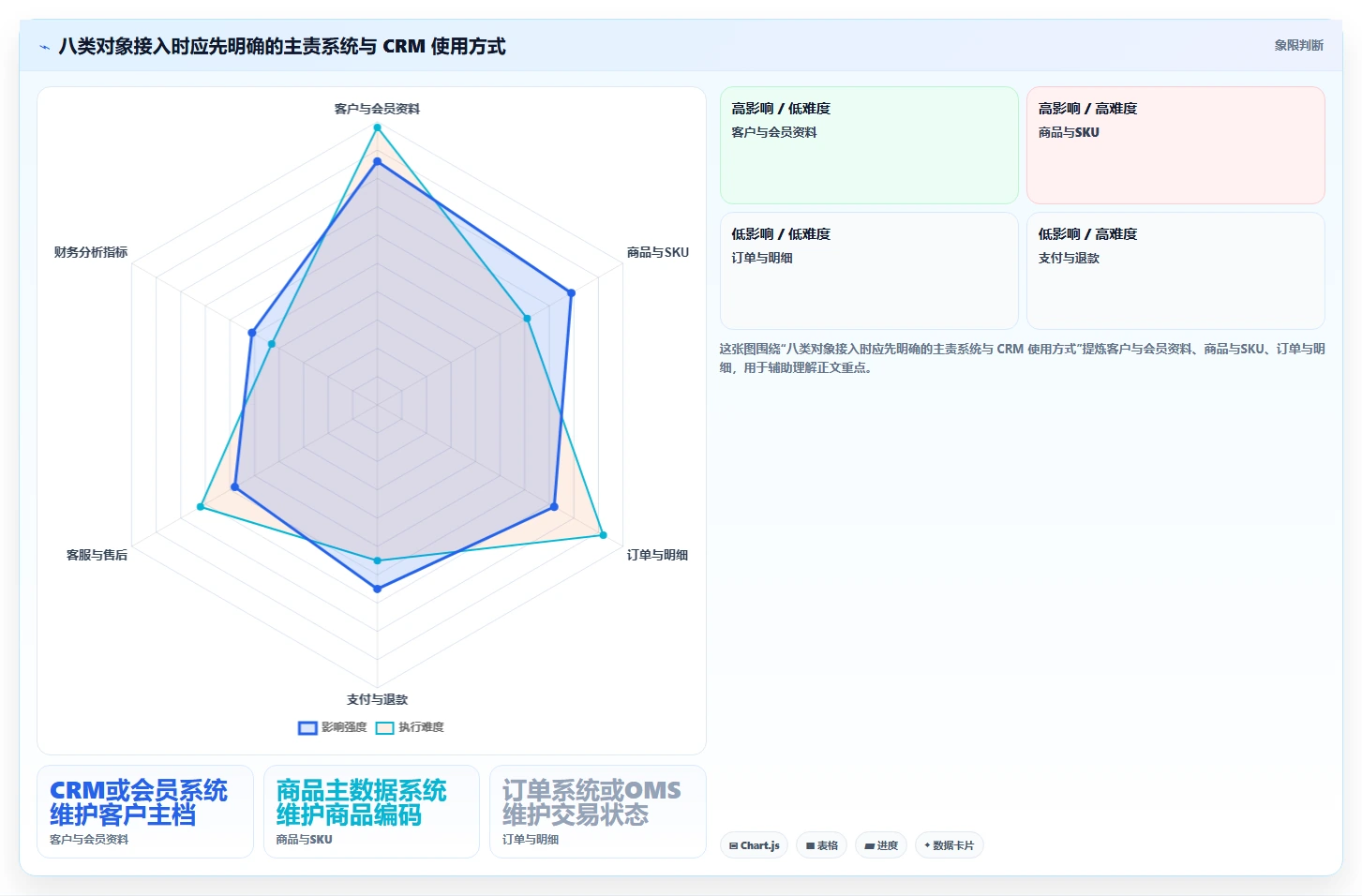Viewport: 1362px width, 896px height.
Task: Click the 财务分析指标 radar axis label
Action: click(x=91, y=252)
